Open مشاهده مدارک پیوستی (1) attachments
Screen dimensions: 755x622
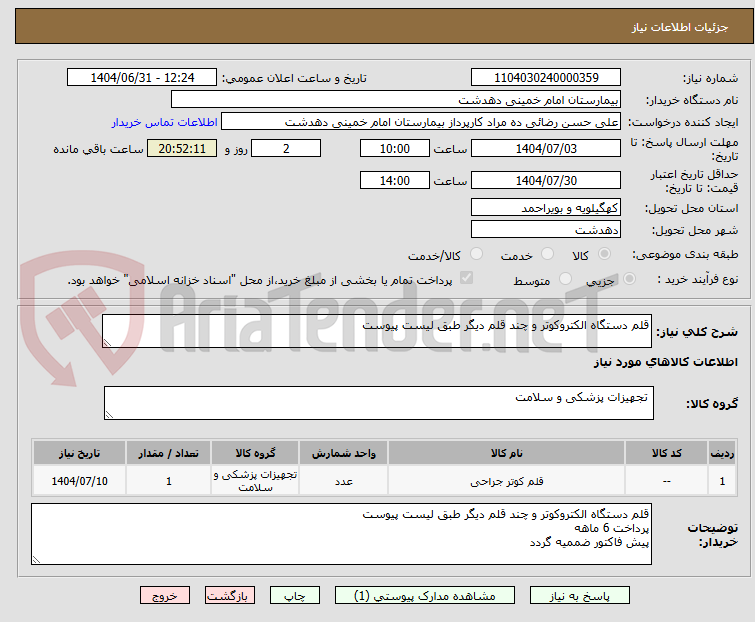pos(425,596)
